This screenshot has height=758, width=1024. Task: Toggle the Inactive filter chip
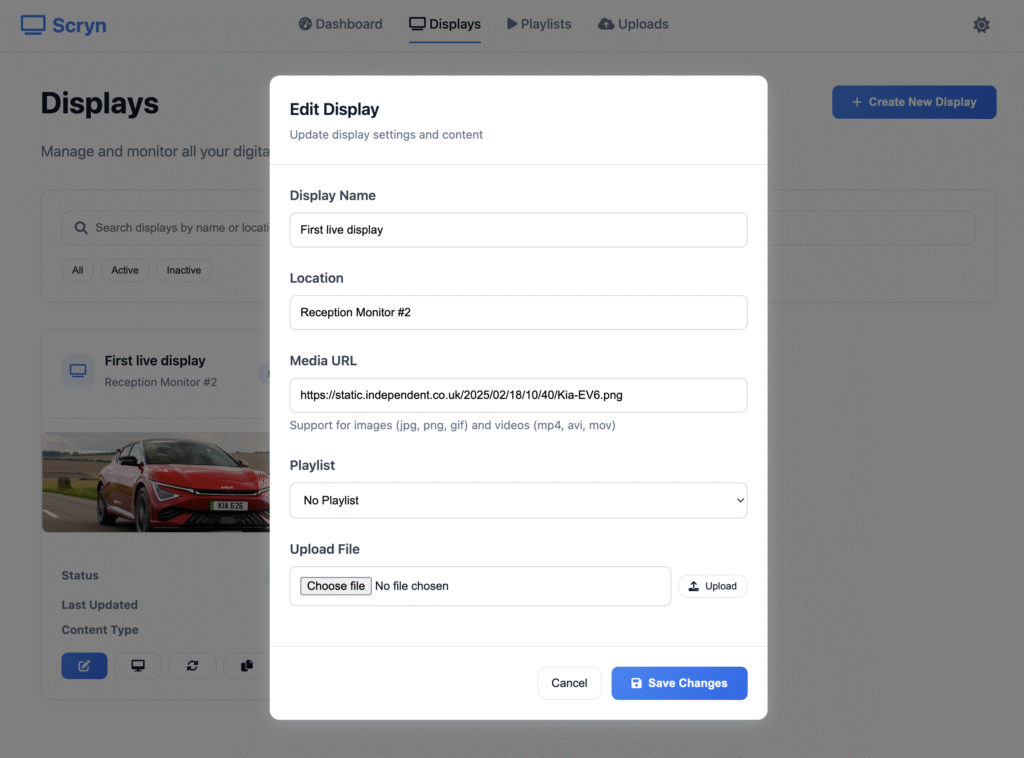184,270
